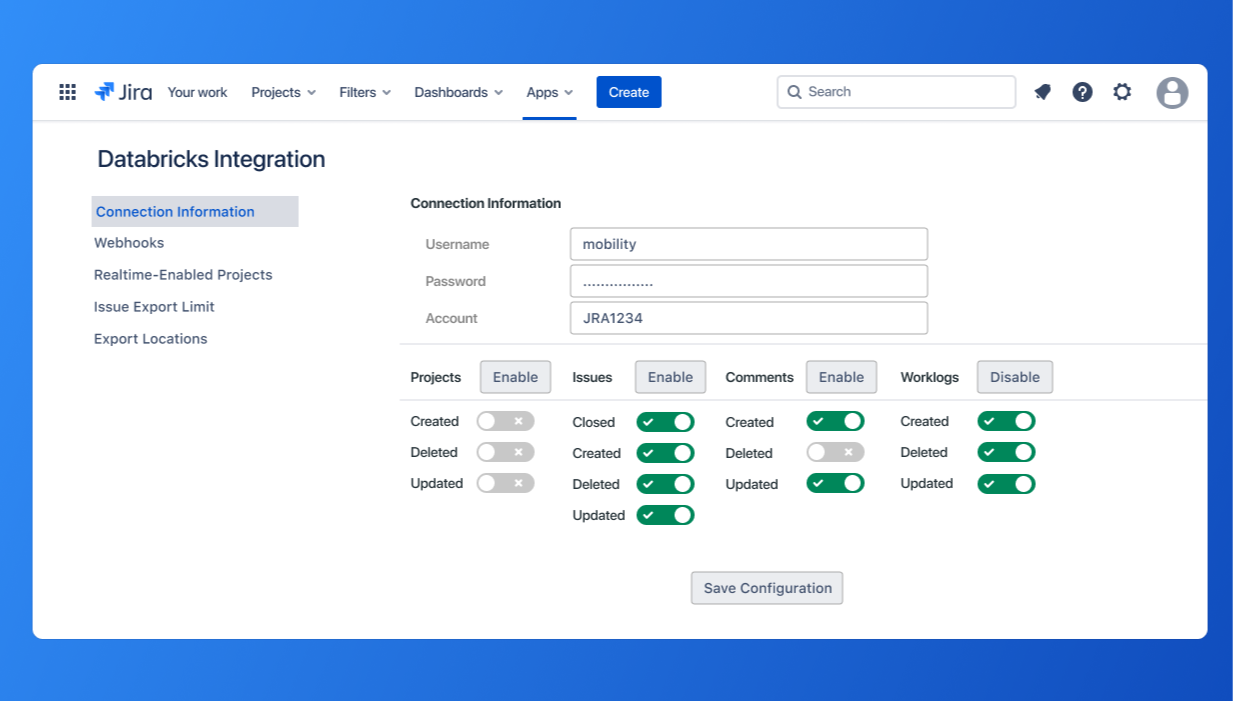Click Enable button next to Comments
Screen dimensions: 1233x701
[x=841, y=377]
